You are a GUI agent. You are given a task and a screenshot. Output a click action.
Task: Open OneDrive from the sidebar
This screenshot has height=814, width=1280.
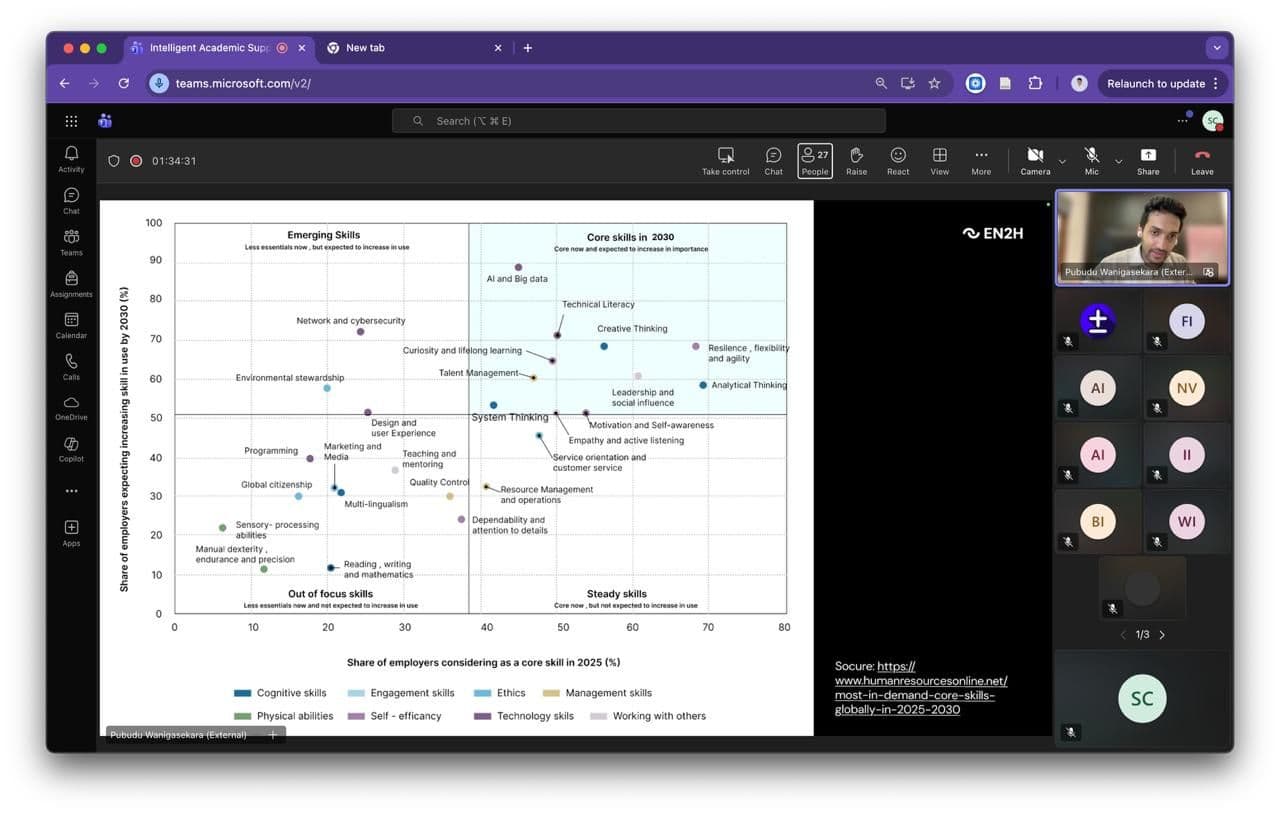pyautogui.click(x=71, y=407)
